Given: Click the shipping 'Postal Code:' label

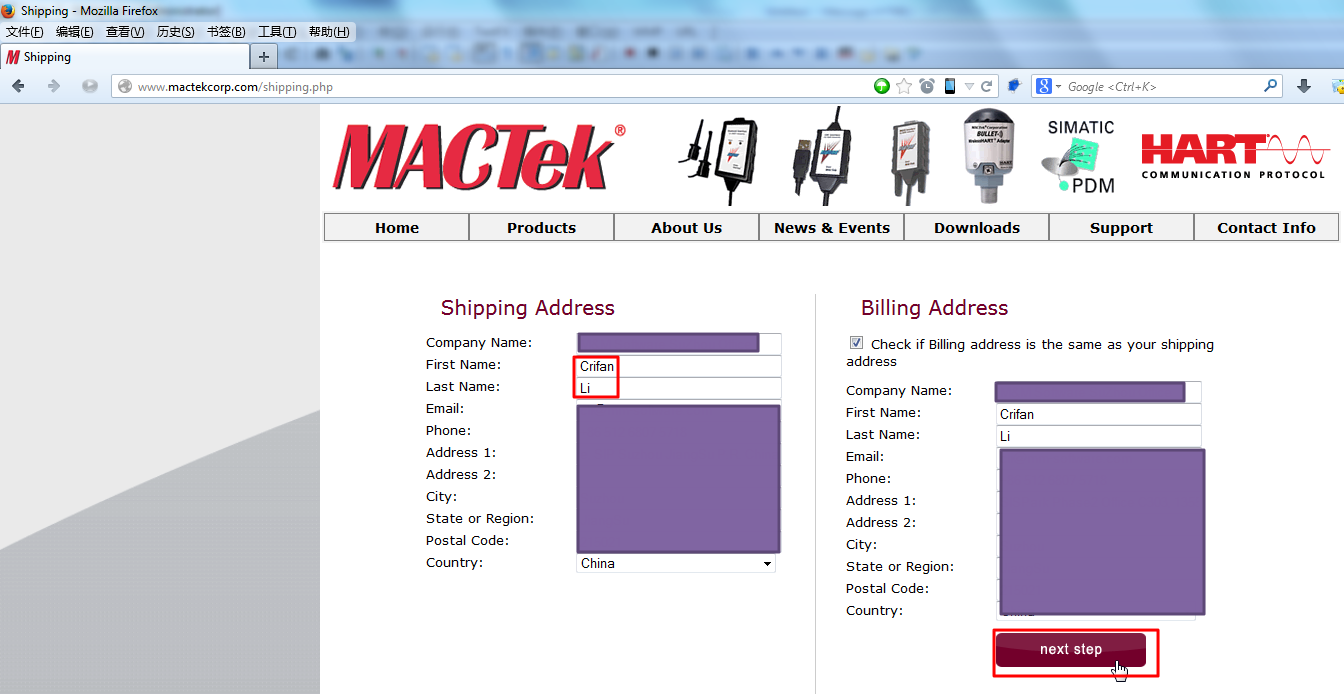Looking at the screenshot, I should 467,540.
